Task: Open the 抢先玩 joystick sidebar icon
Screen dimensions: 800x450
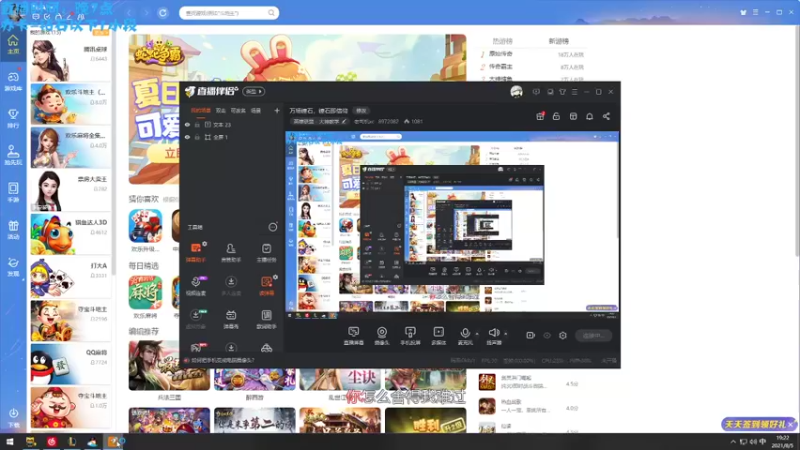Action: 13,155
